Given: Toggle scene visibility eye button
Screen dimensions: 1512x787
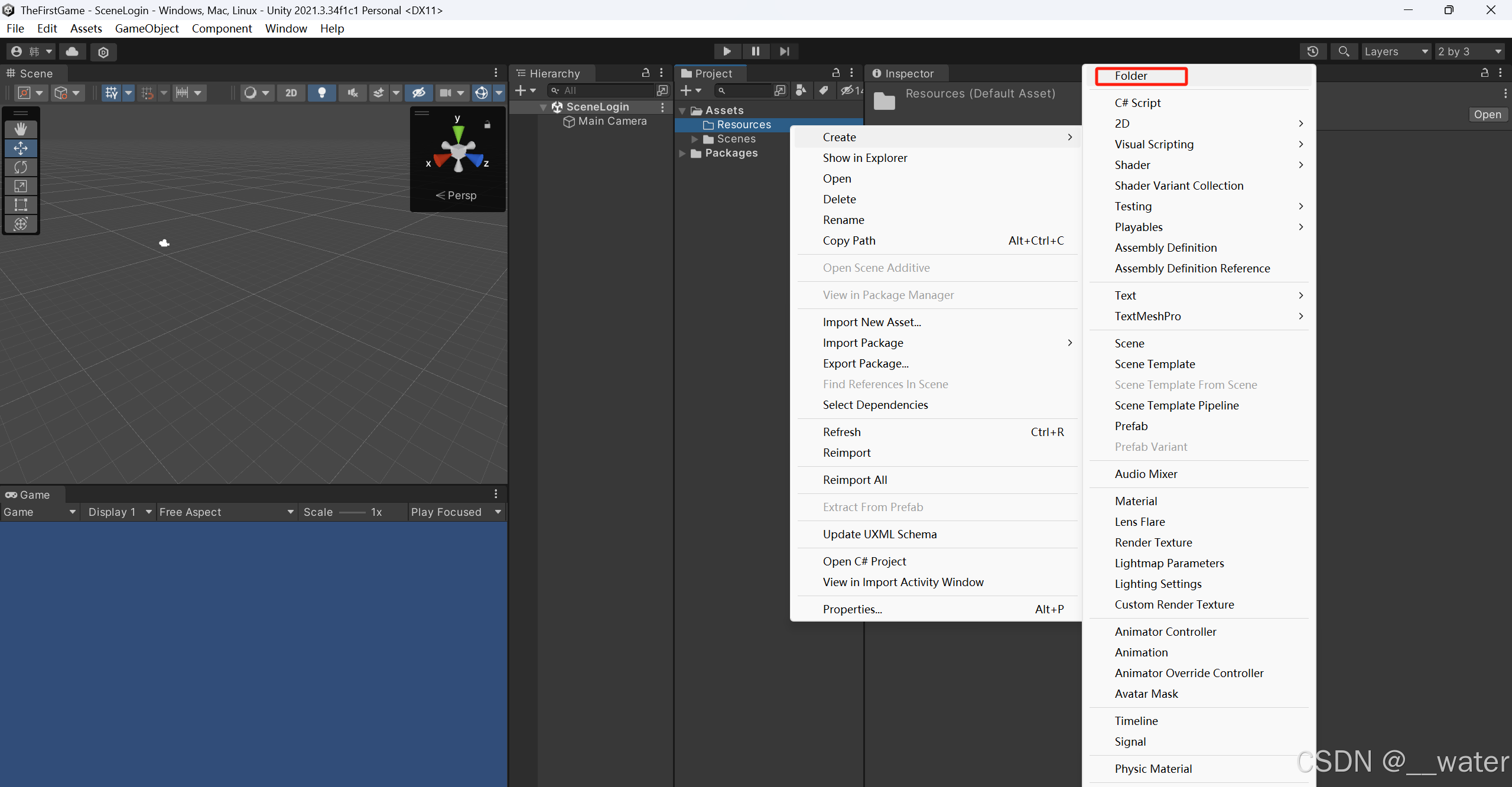Looking at the screenshot, I should click(x=418, y=93).
